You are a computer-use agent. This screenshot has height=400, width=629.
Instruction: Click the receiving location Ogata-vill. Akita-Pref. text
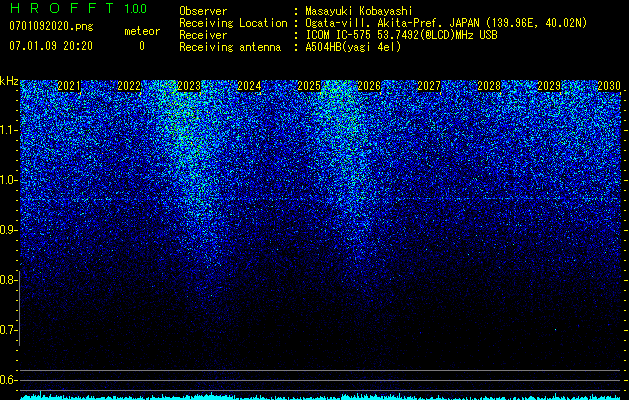pos(446,23)
